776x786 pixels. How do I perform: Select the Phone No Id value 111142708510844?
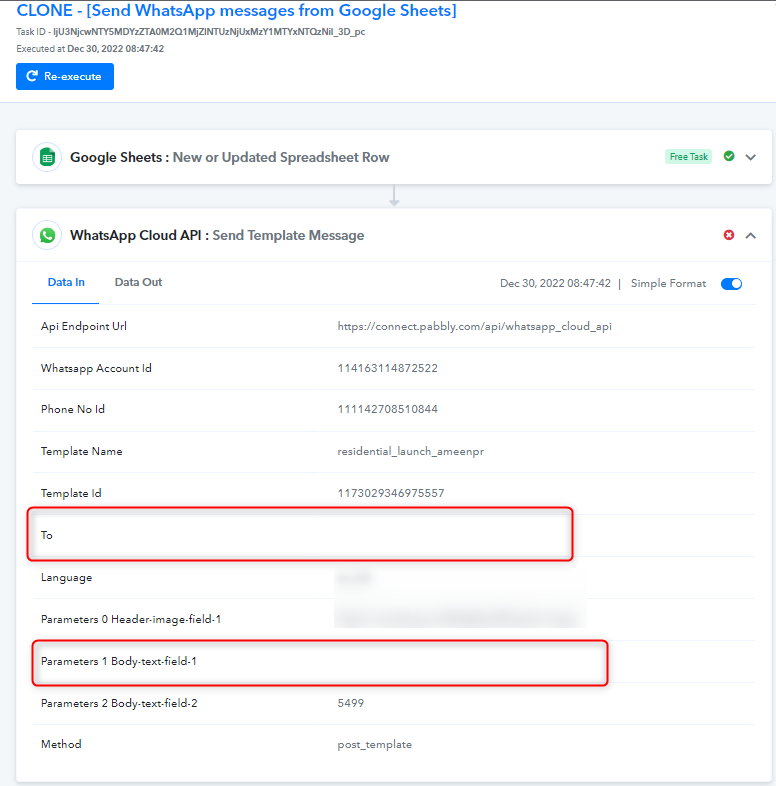(387, 409)
